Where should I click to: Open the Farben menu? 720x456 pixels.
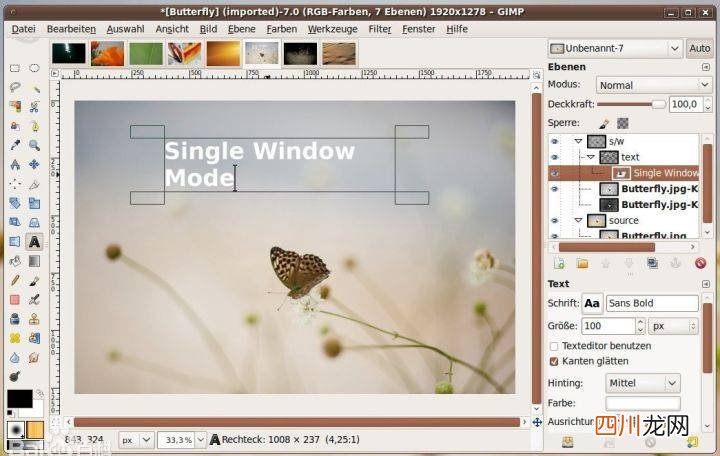click(x=281, y=29)
